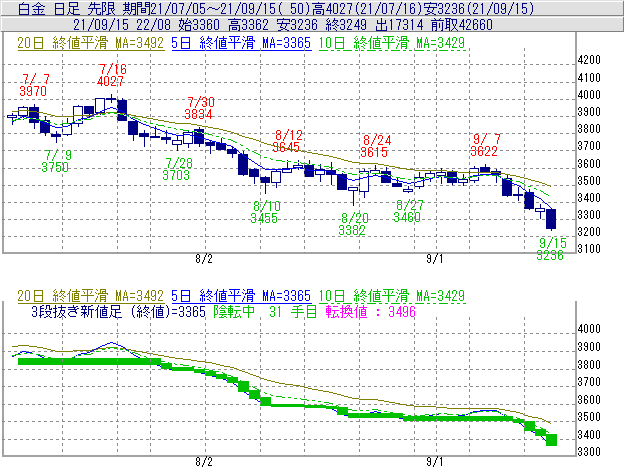
Task: Click the 9/1 date label under price chart
Action: tap(435, 259)
